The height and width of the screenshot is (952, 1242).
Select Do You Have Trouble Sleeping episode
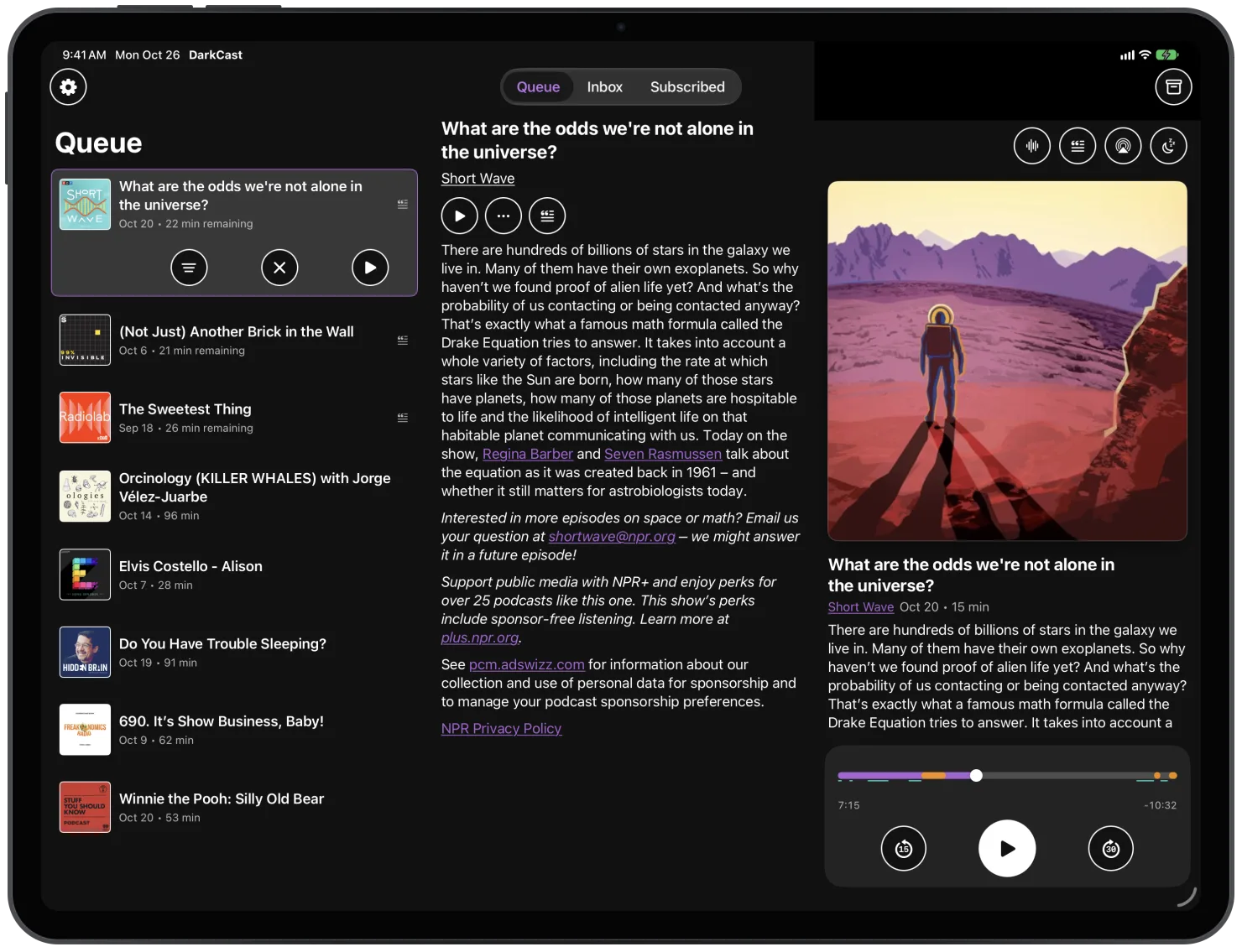[x=234, y=653]
